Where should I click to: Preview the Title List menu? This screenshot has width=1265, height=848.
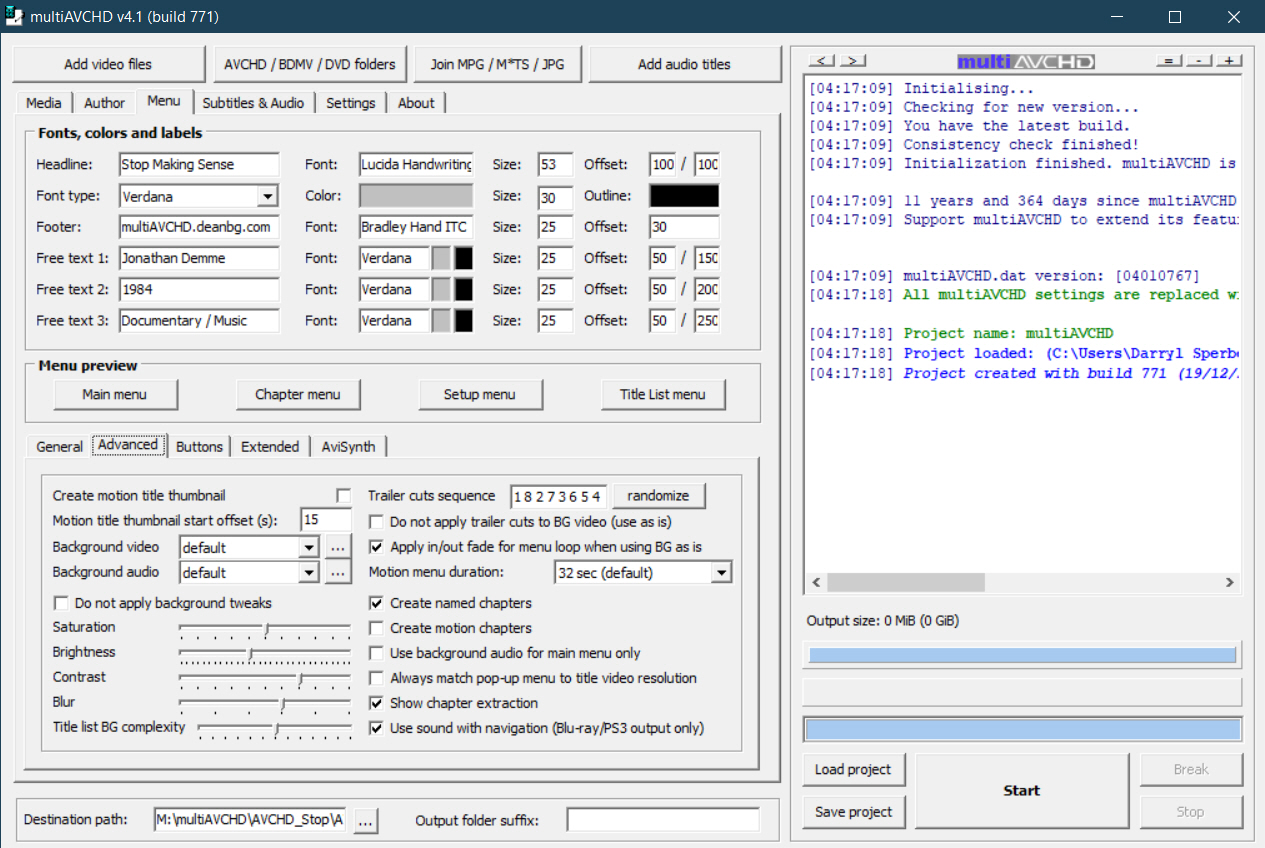point(663,394)
